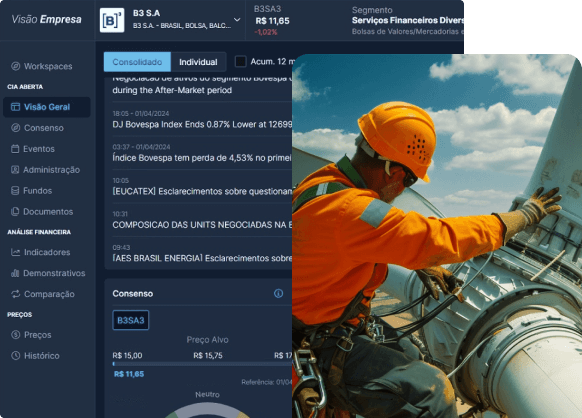Open the Administração sidebar item

(46, 170)
